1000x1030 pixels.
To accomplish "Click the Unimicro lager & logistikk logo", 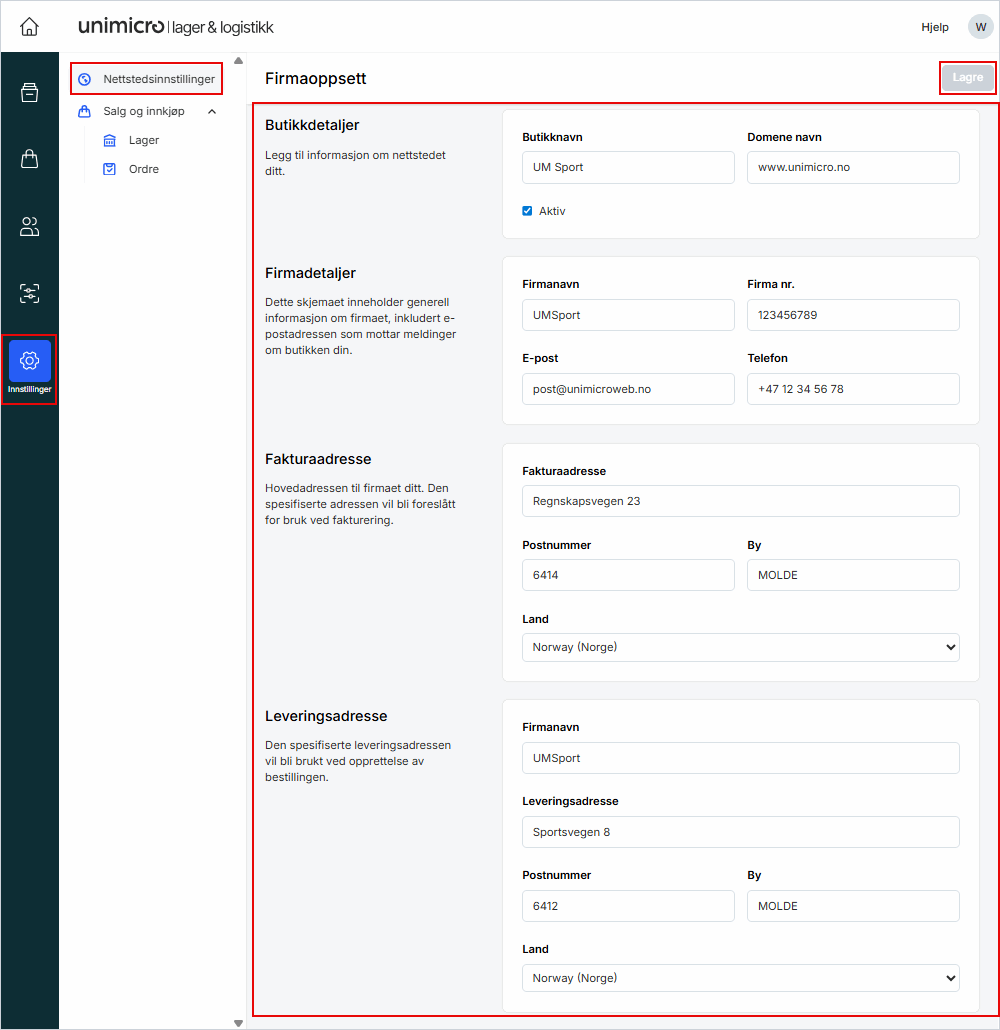I will (175, 27).
